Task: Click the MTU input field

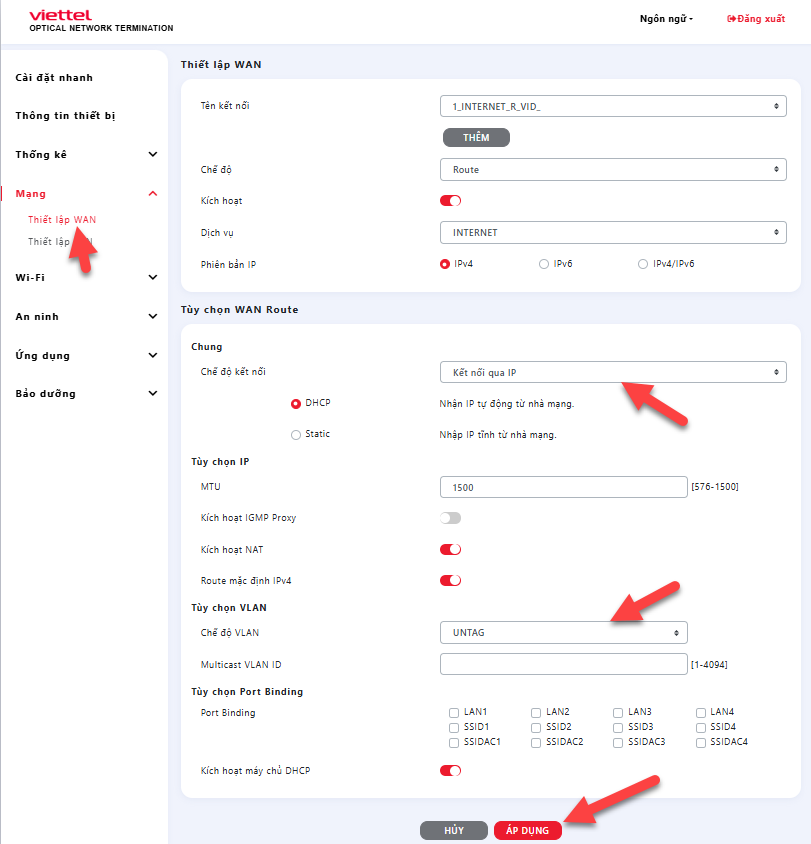Action: [x=562, y=487]
